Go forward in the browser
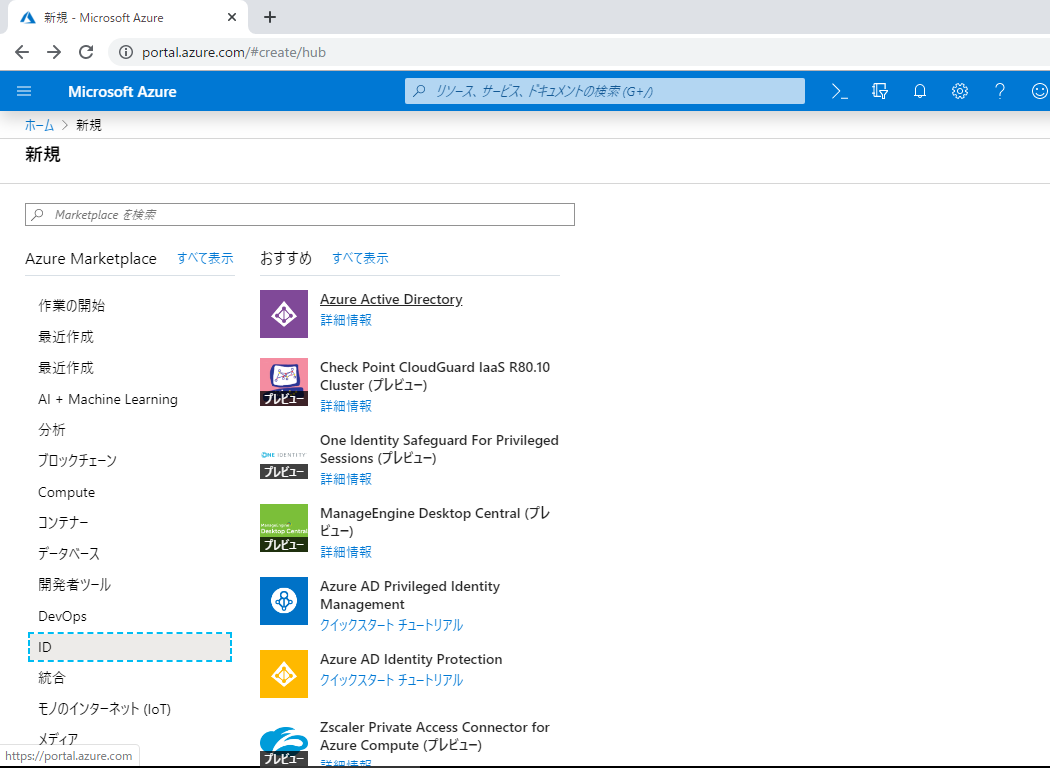Screen dimensions: 1050x768 54,52
